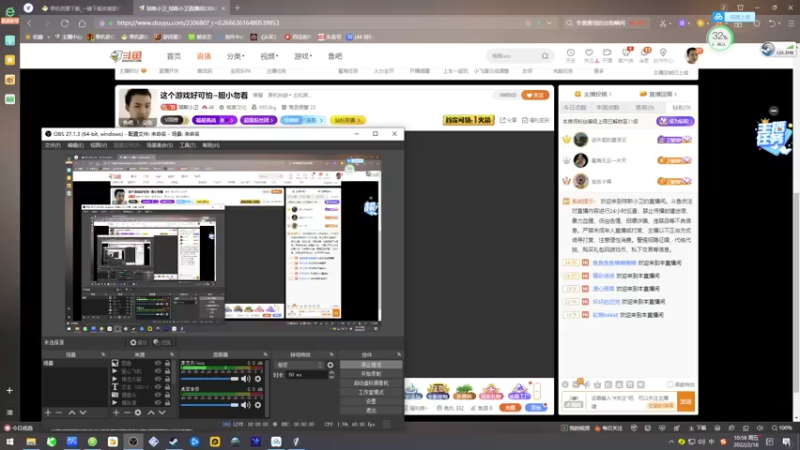Toggle visibility eye of 文本 (GDI+) source
The height and width of the screenshot is (450, 800).
coord(158,387)
